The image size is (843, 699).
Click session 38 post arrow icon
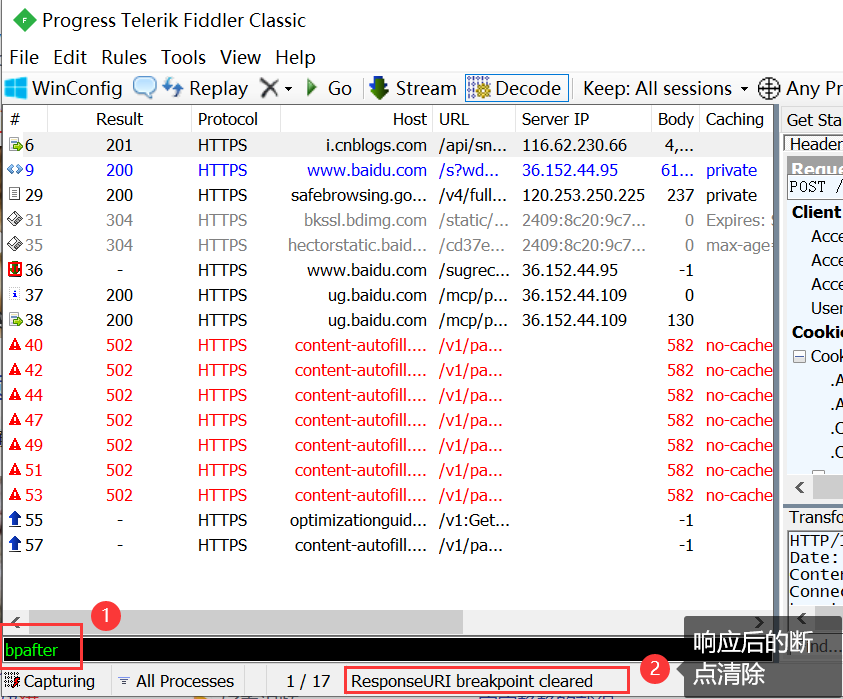click(16, 319)
